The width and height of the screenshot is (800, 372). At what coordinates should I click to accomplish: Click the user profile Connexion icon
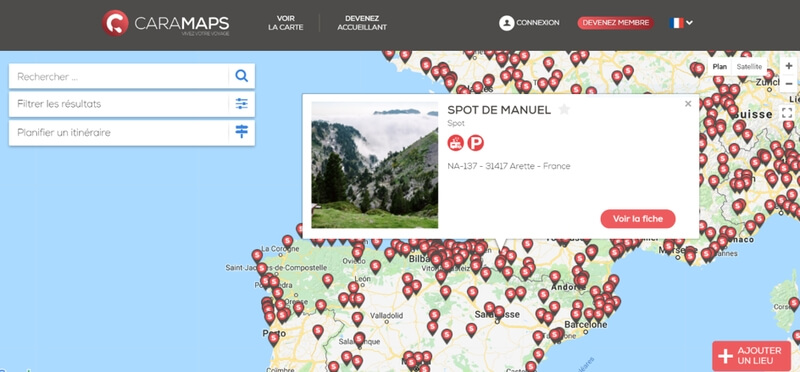tap(506, 23)
